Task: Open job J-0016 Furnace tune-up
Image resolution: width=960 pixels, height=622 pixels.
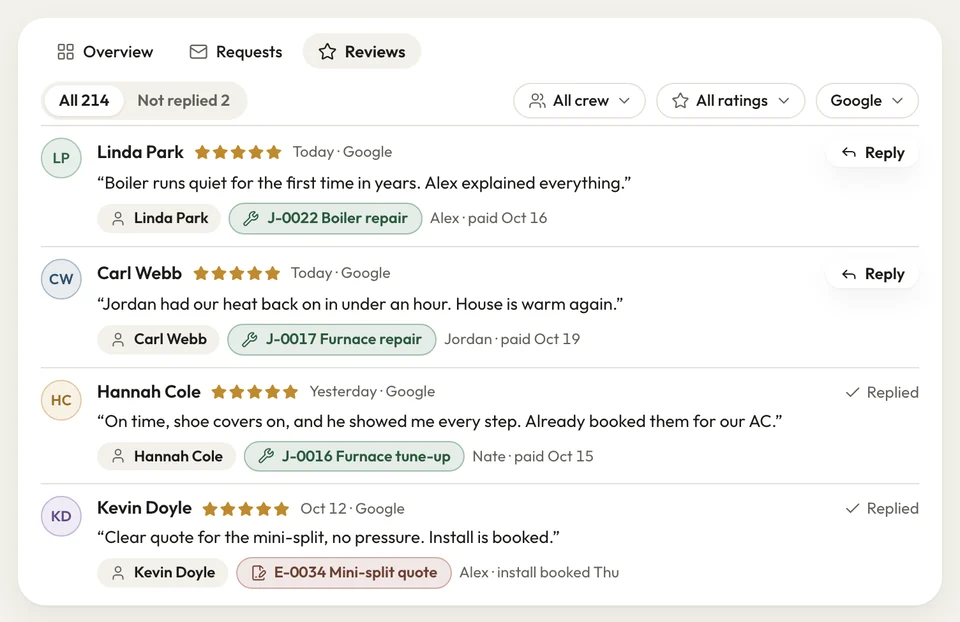Action: click(354, 456)
